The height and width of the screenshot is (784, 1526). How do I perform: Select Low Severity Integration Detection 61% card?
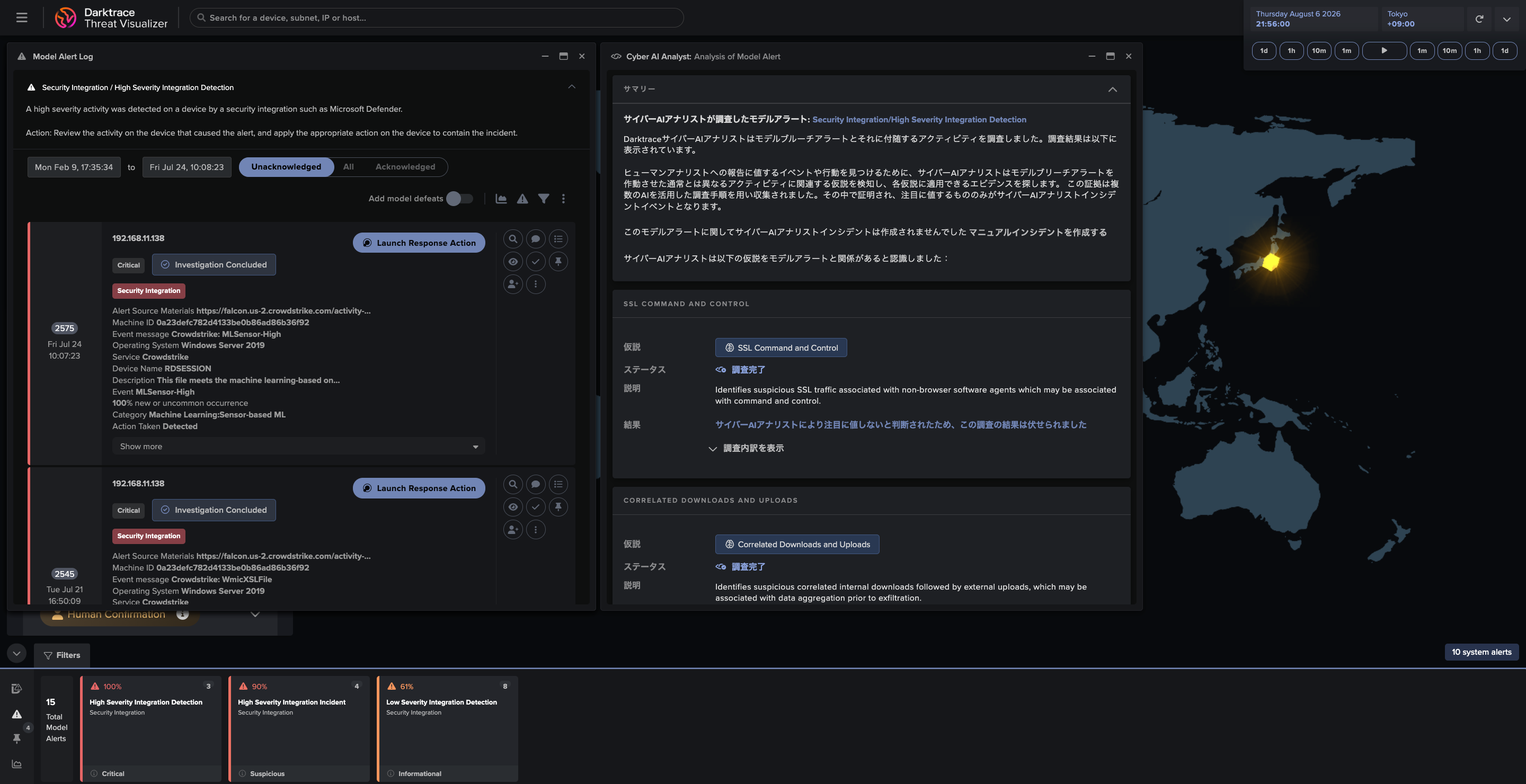[x=447, y=729]
